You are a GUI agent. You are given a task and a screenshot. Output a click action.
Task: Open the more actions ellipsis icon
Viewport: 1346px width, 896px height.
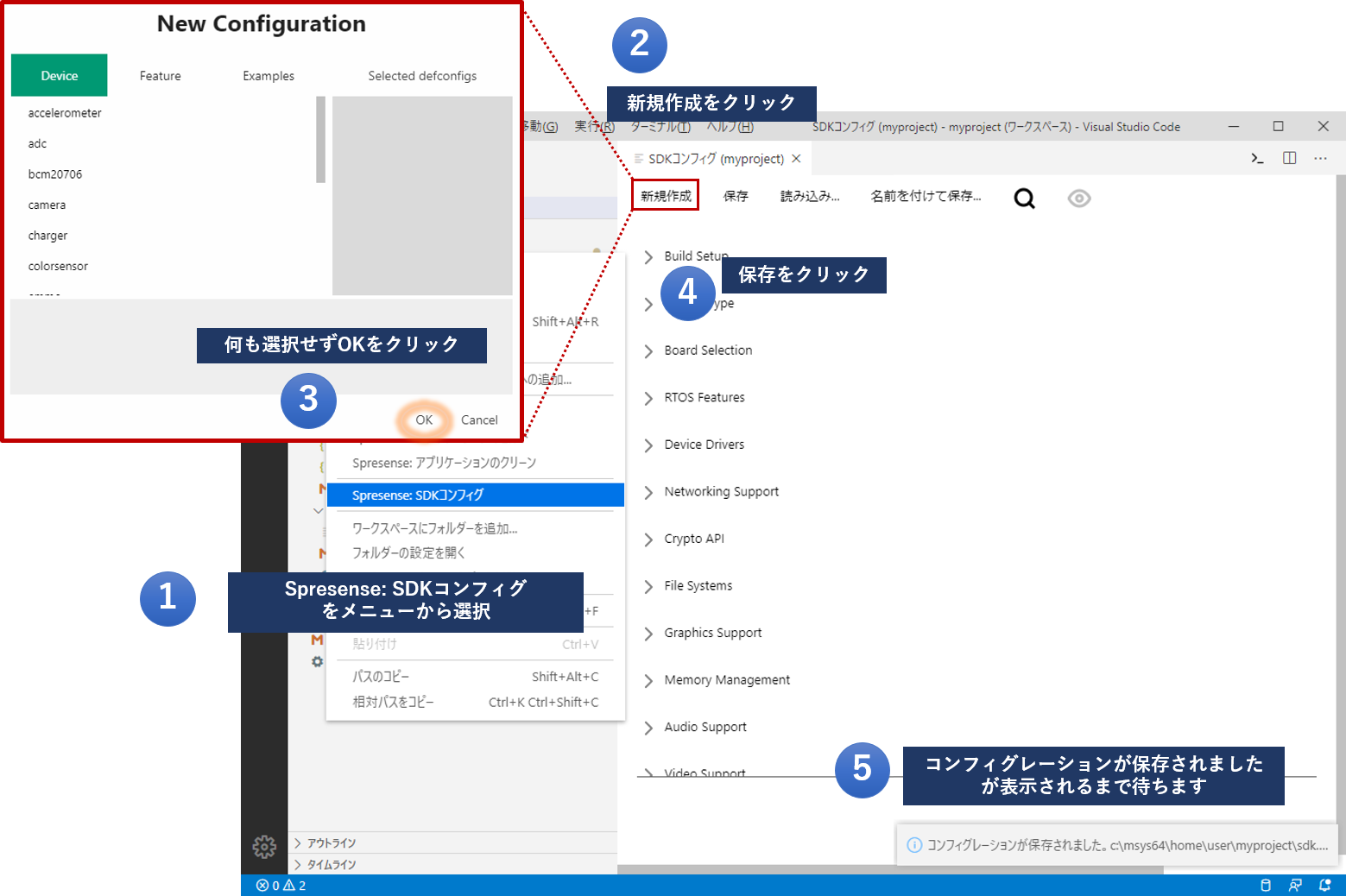pos(1320,158)
